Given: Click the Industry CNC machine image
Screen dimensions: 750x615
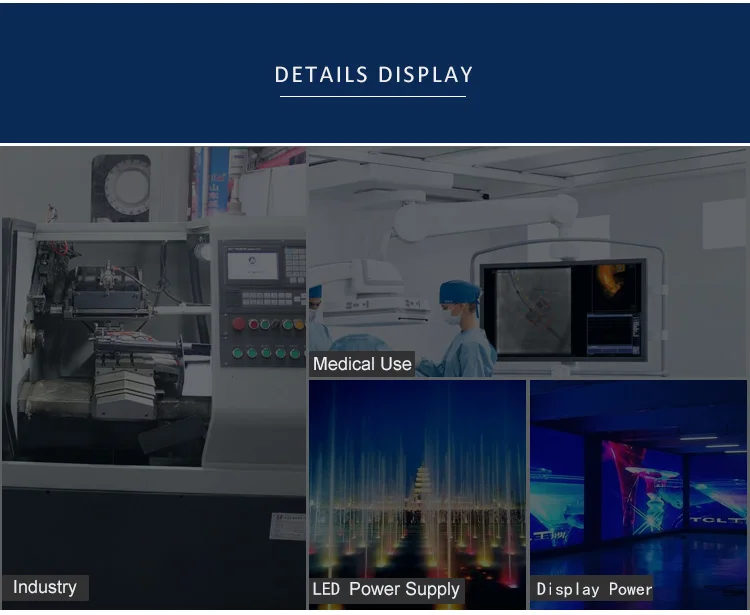Looking at the screenshot, I should (153, 378).
